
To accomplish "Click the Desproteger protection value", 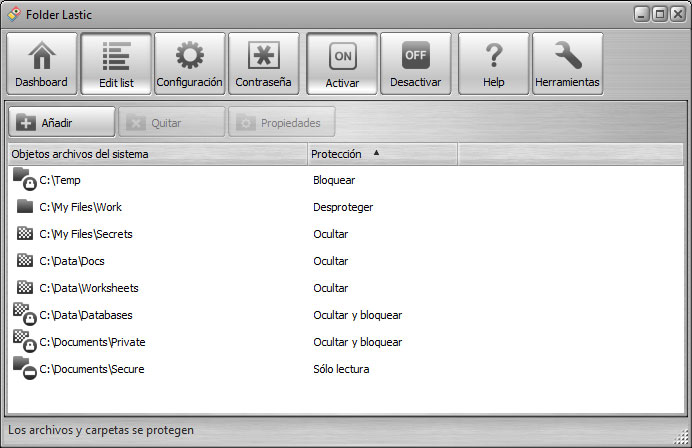I will click(x=343, y=207).
